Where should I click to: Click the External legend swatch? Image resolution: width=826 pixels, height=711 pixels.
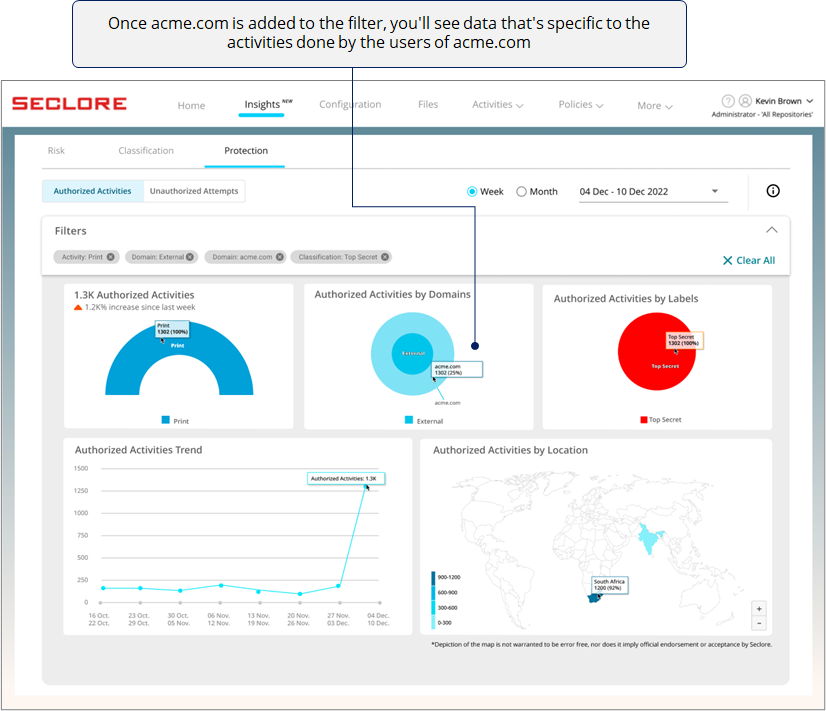[409, 420]
